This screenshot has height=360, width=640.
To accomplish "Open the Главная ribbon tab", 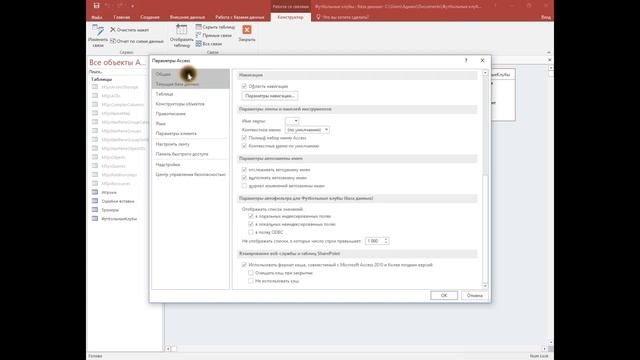I will click(122, 17).
